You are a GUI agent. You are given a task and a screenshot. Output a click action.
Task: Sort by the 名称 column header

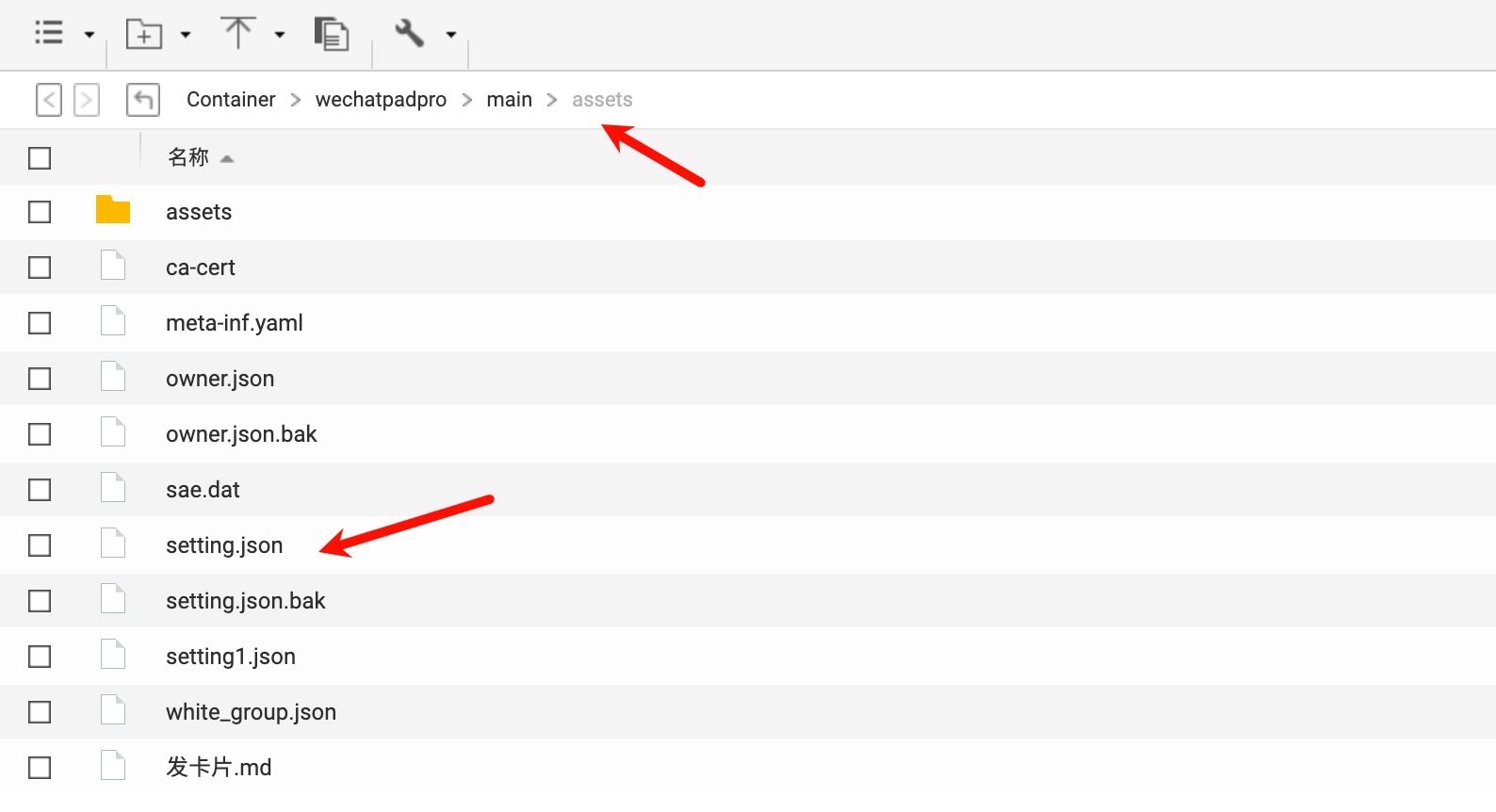[188, 157]
